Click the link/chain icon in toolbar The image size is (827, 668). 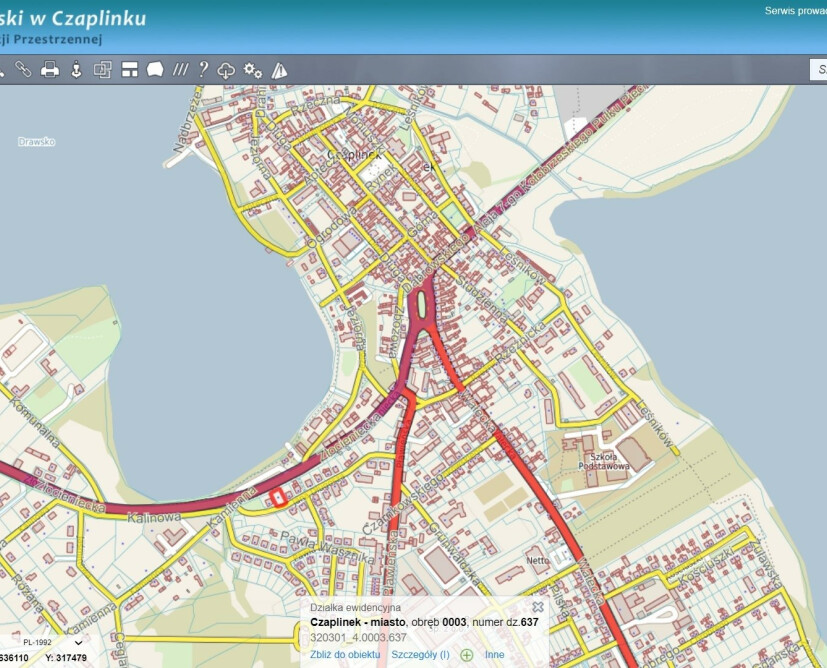[23, 69]
